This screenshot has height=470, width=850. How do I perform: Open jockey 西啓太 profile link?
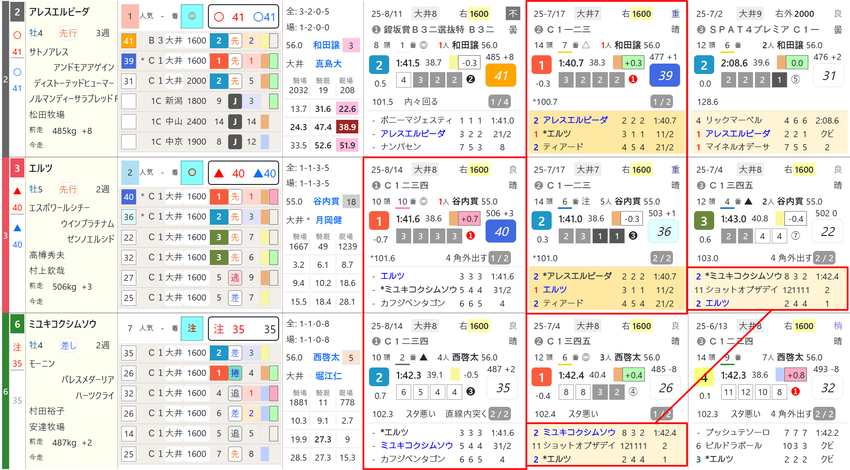[326, 358]
